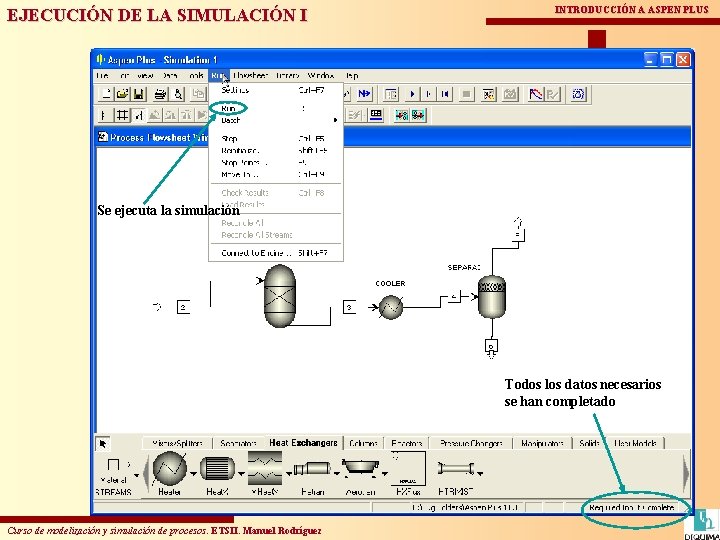This screenshot has height=540, width=720.
Task: Switch to the Reactors tab
Action: point(406,444)
